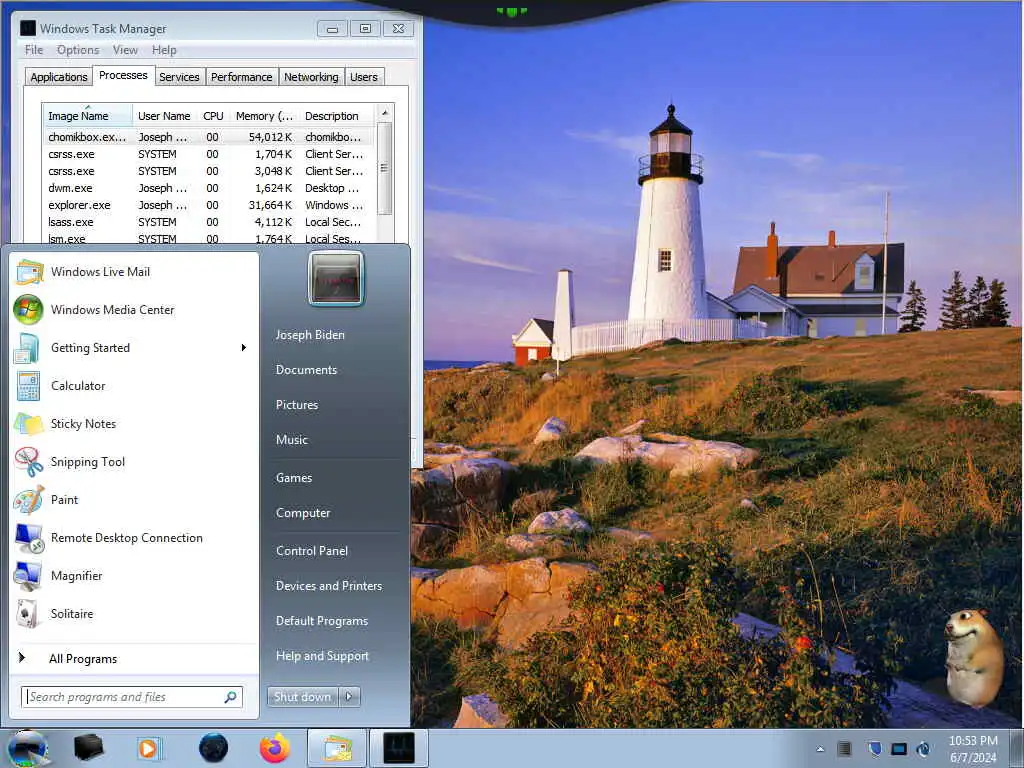Screen dimensions: 1024x768
Task: Expand All Programs list
Action: [x=83, y=659]
